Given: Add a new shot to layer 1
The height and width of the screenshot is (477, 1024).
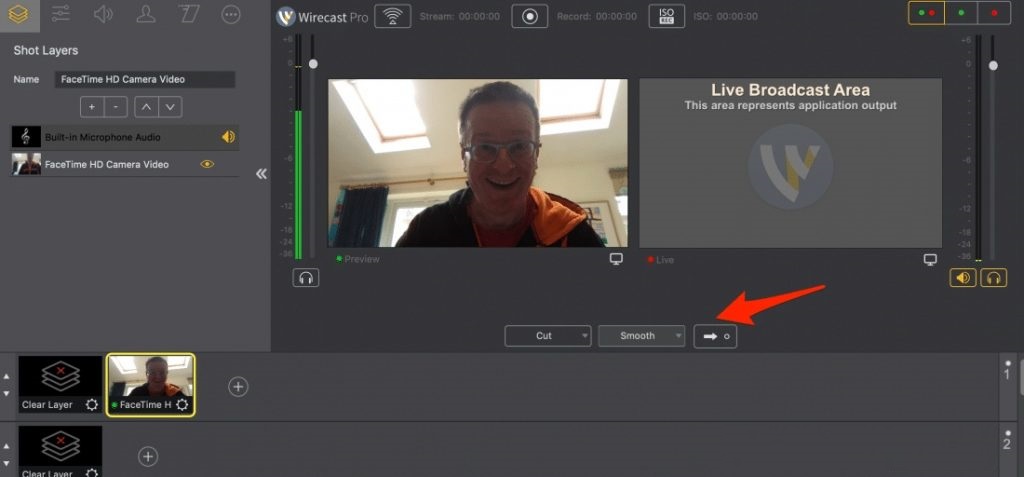Looking at the screenshot, I should tap(238, 387).
